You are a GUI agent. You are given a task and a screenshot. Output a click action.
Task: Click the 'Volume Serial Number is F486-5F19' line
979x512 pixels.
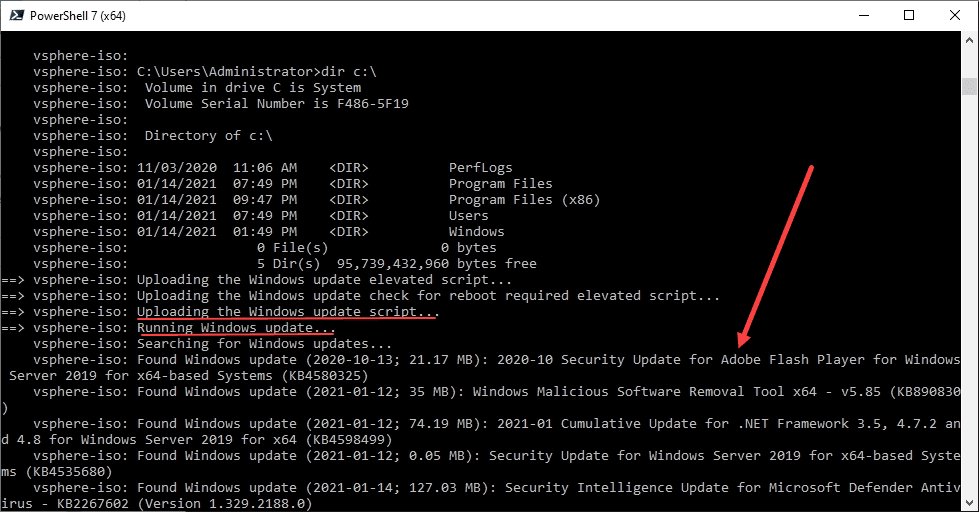coord(277,104)
